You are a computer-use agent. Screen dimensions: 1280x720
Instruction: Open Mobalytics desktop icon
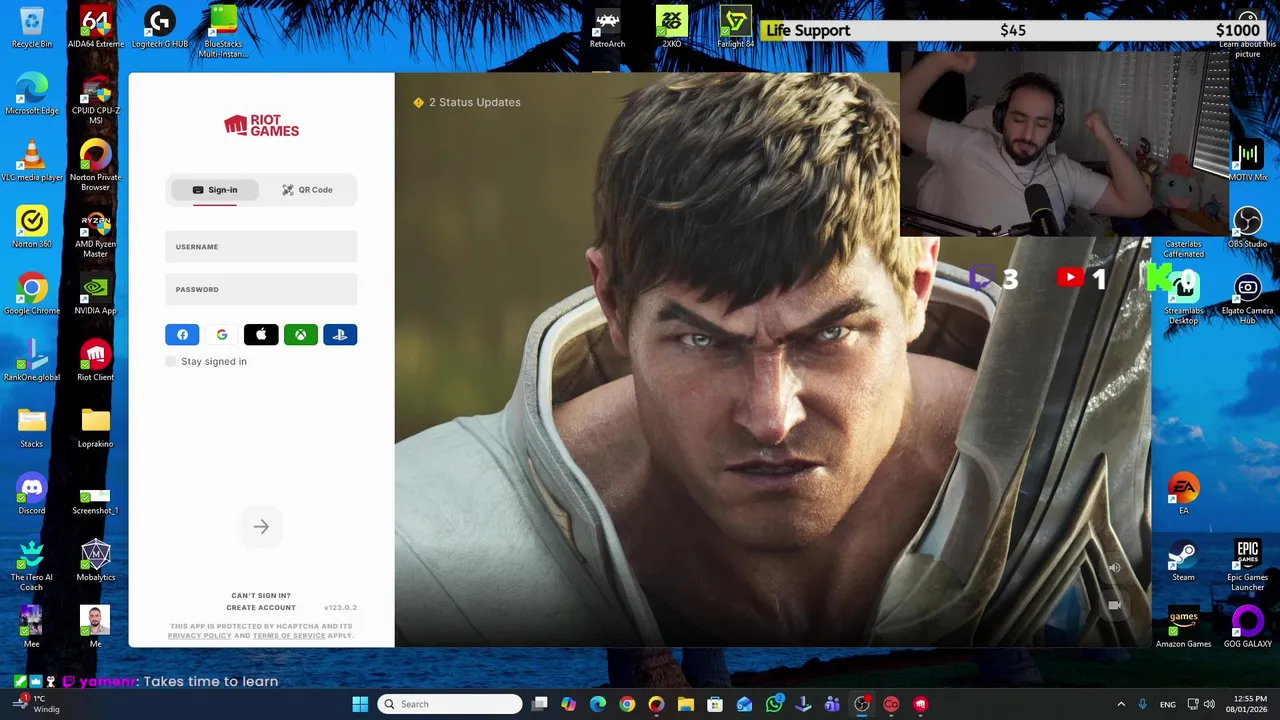96,561
